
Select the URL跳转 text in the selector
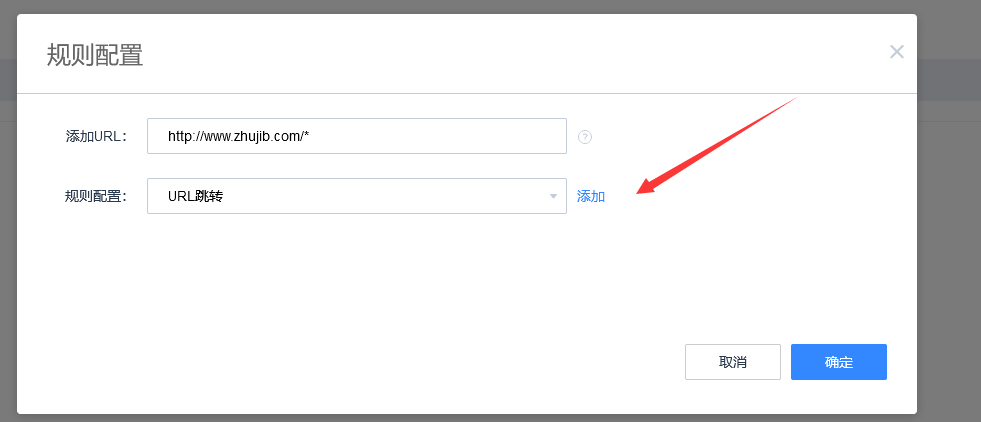[195, 196]
